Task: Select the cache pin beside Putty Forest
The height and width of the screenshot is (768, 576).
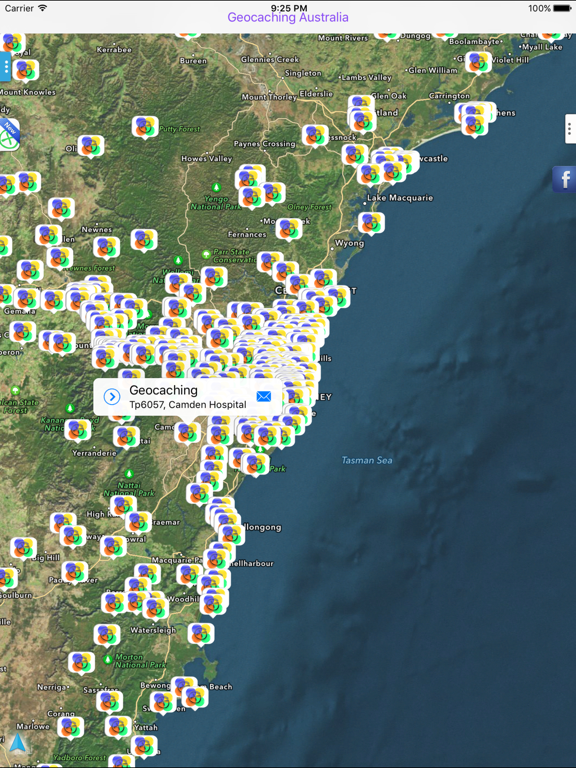Action: click(145, 127)
